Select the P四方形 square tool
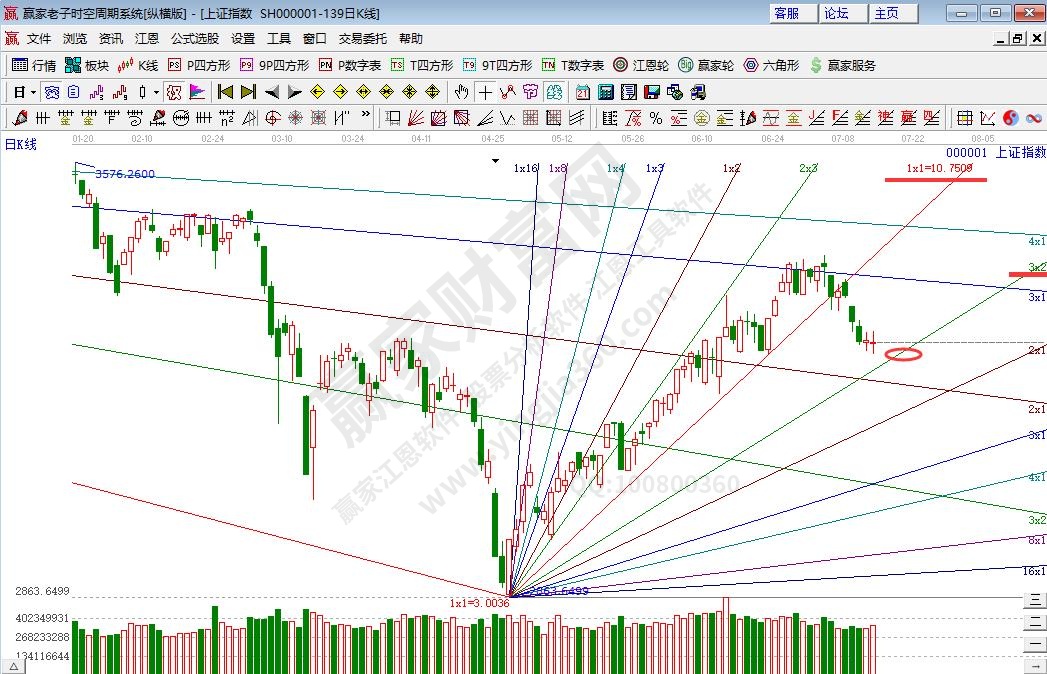The width and height of the screenshot is (1047, 674). coord(199,65)
